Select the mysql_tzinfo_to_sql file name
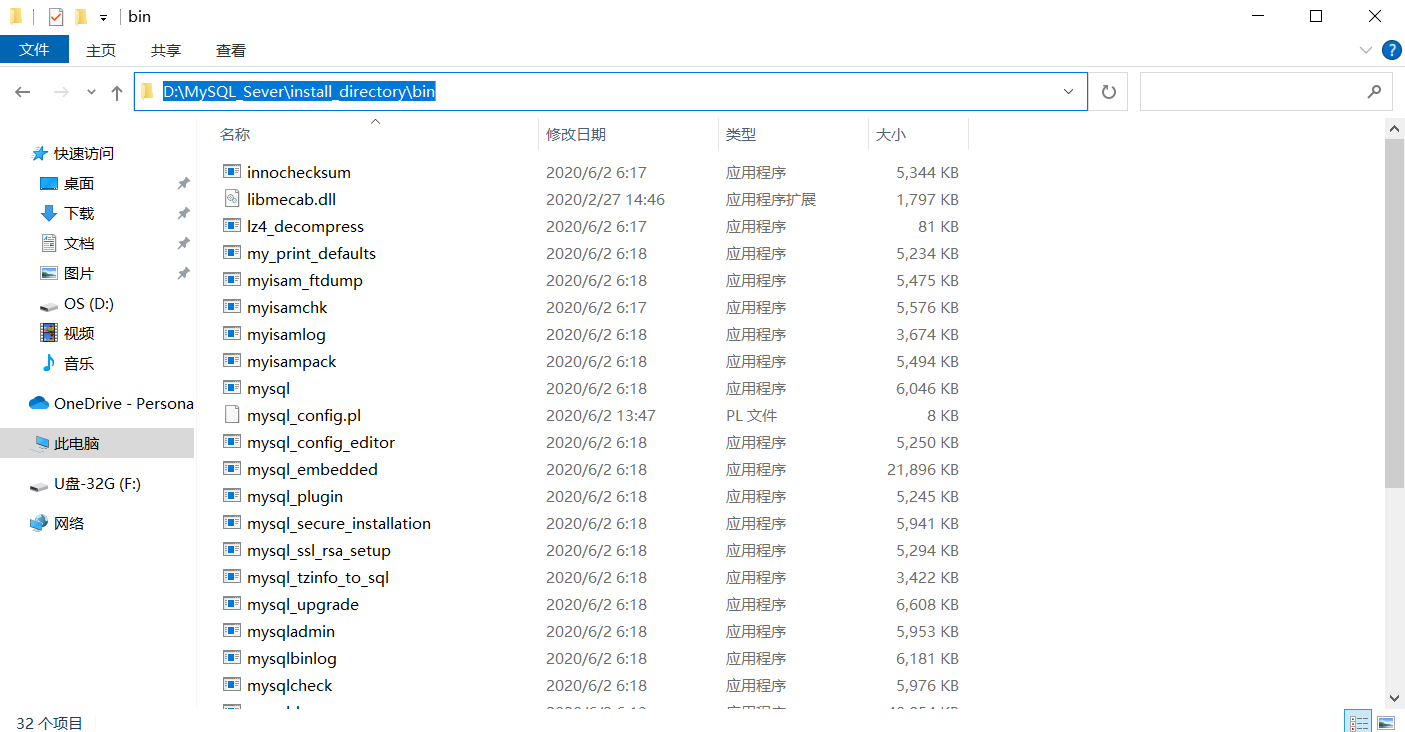 [x=318, y=577]
